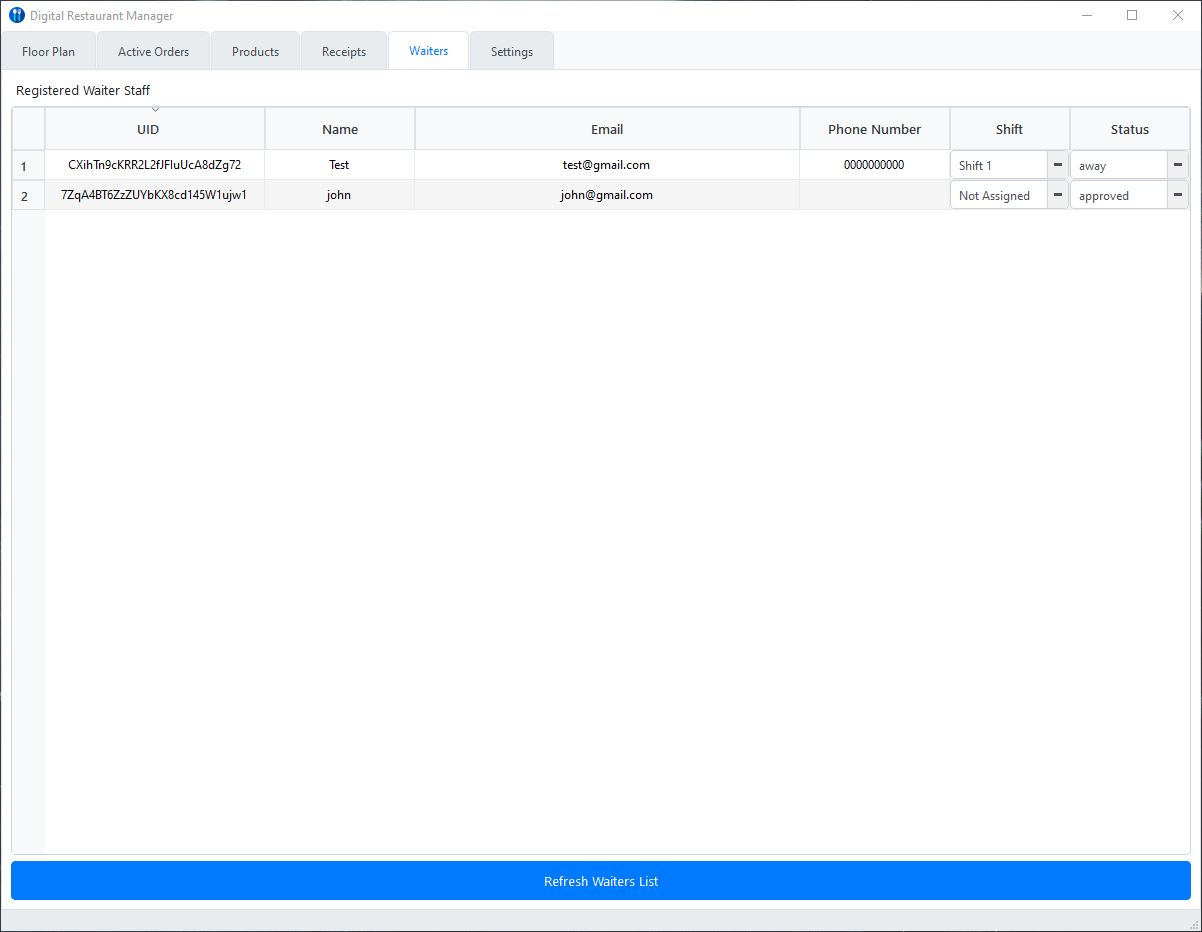The image size is (1202, 932).
Task: Select the test@gmail.com email cell
Action: point(606,165)
